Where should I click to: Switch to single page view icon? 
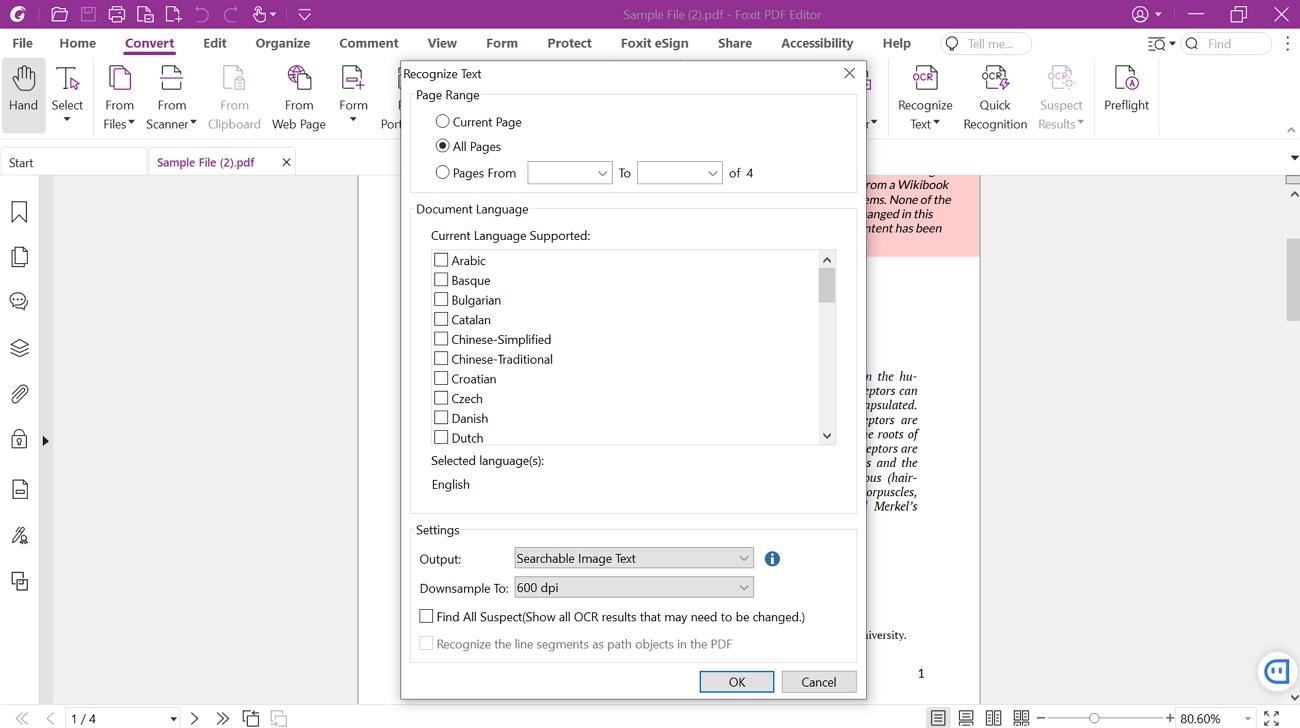938,718
